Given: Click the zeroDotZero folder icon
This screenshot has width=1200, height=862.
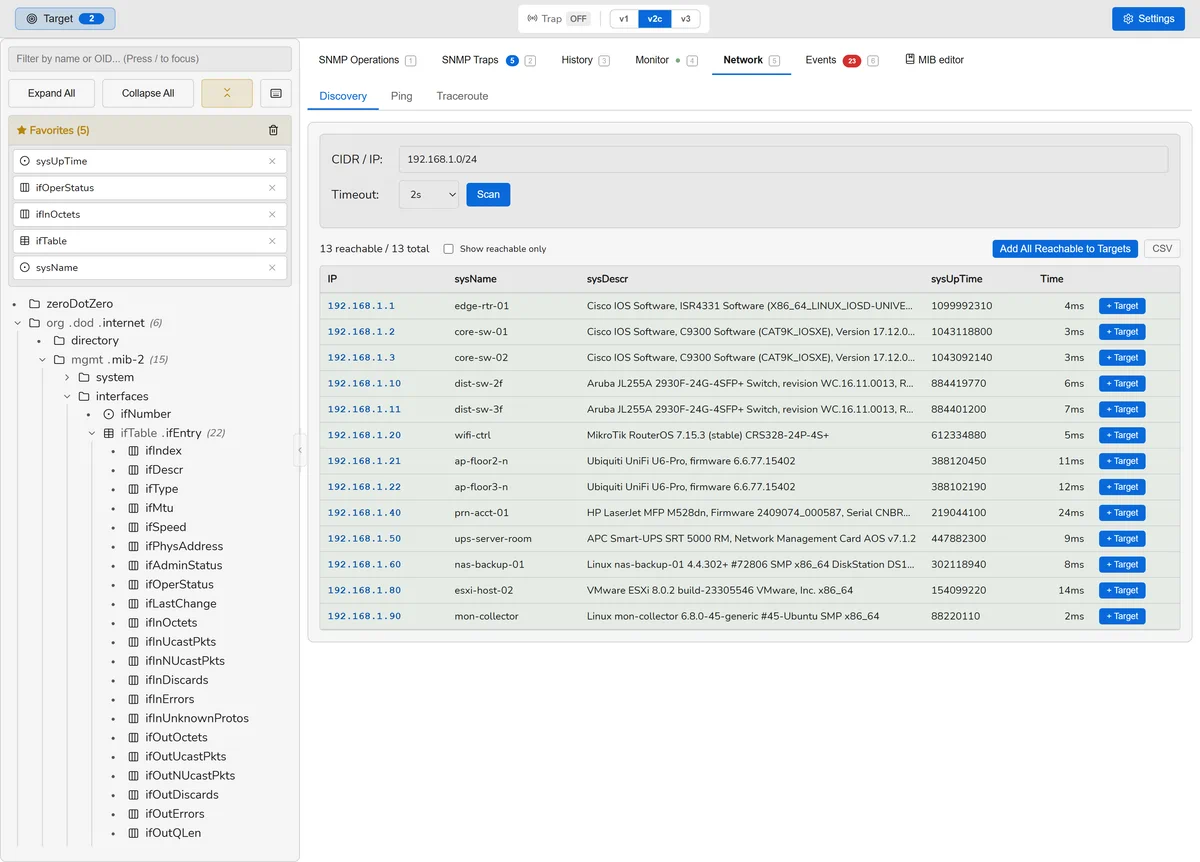Looking at the screenshot, I should [x=35, y=304].
